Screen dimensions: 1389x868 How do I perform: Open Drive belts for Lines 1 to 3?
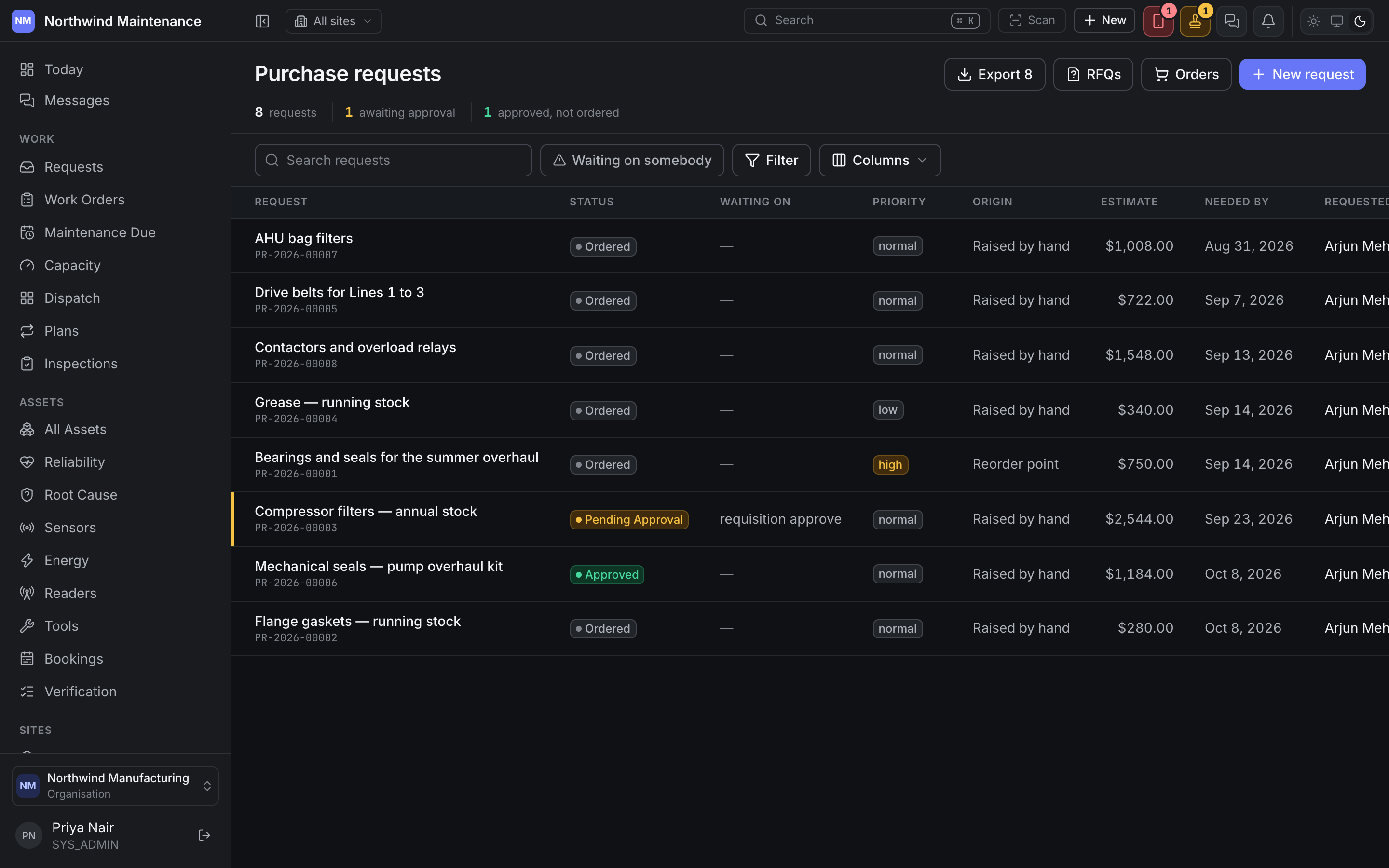point(339,292)
